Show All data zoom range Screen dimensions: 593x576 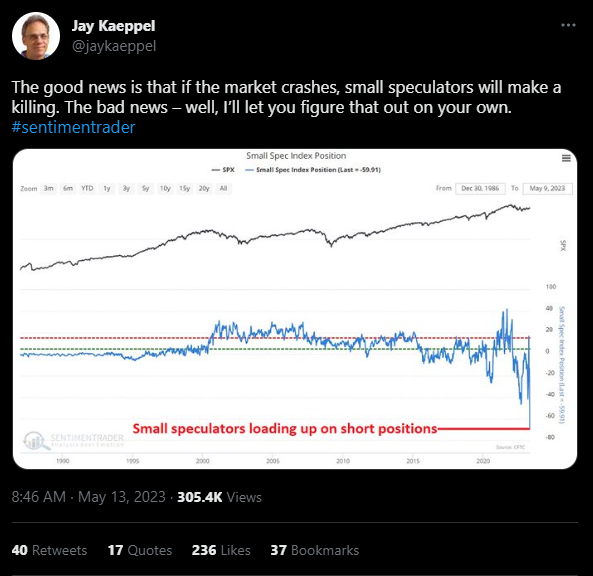pos(224,188)
